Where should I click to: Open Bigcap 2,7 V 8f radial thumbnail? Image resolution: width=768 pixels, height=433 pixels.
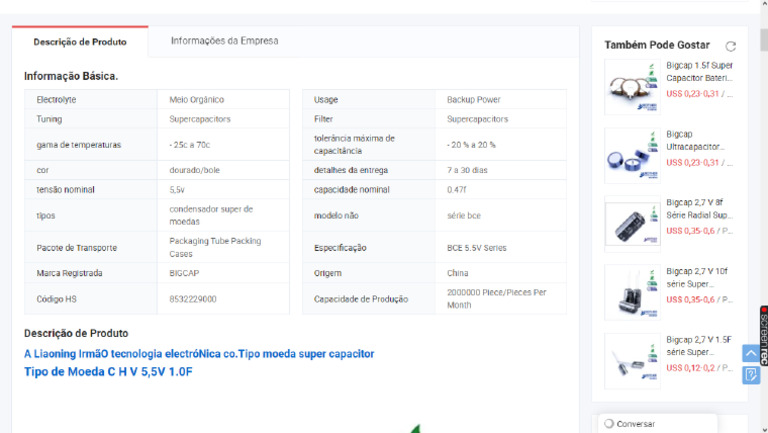point(632,224)
